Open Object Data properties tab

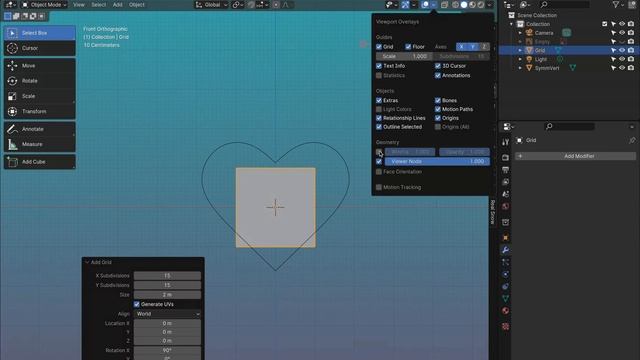click(505, 298)
